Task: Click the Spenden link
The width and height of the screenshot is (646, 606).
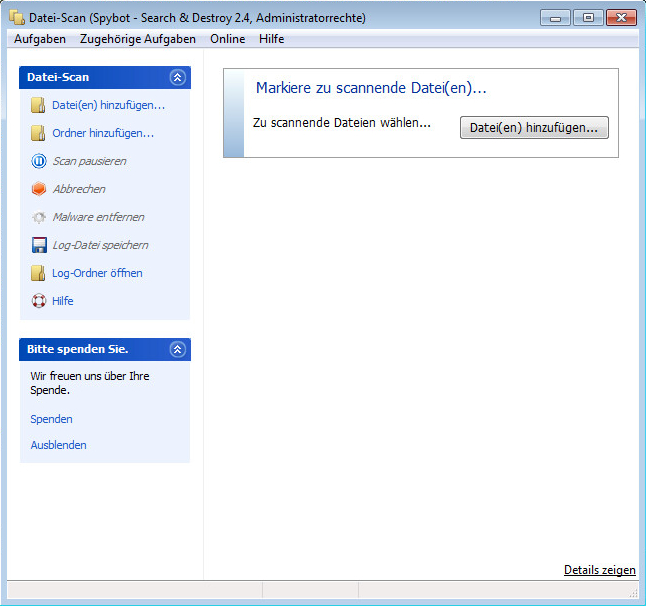Action: (51, 419)
